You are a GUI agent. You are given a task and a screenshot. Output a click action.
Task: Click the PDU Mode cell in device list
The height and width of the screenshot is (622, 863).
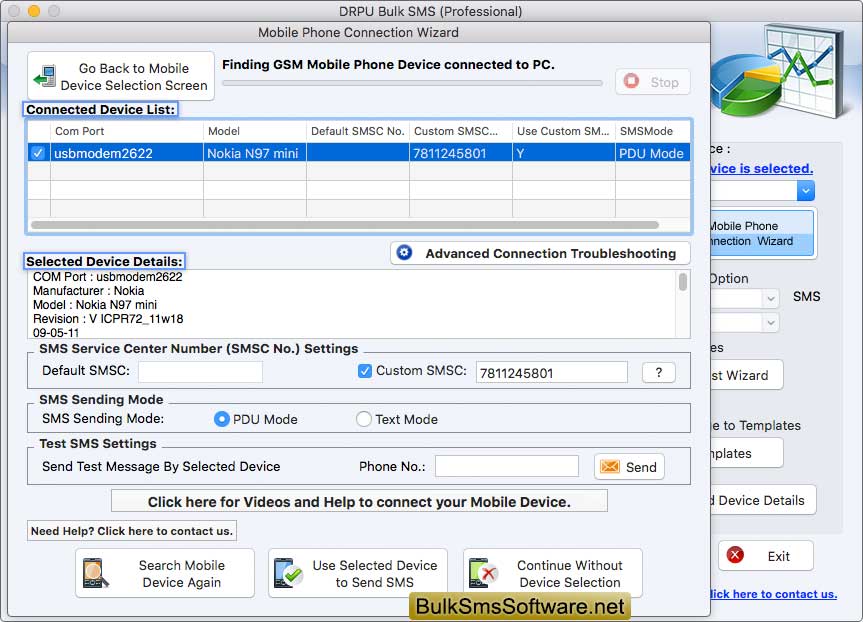coord(653,153)
